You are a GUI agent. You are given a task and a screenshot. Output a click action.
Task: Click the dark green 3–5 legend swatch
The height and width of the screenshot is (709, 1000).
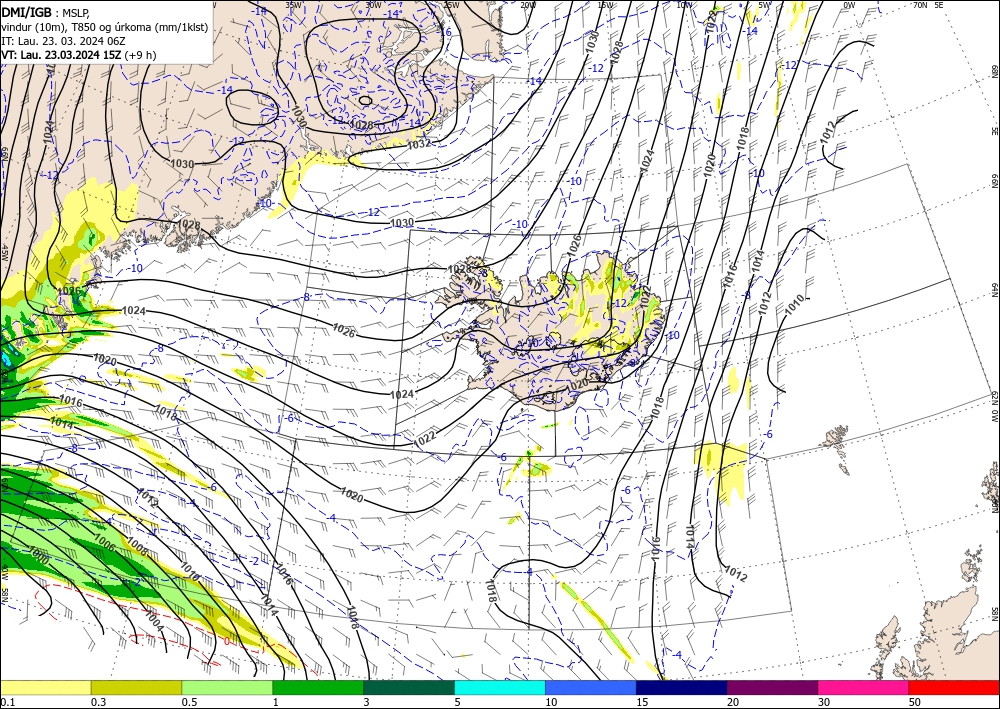[409, 688]
